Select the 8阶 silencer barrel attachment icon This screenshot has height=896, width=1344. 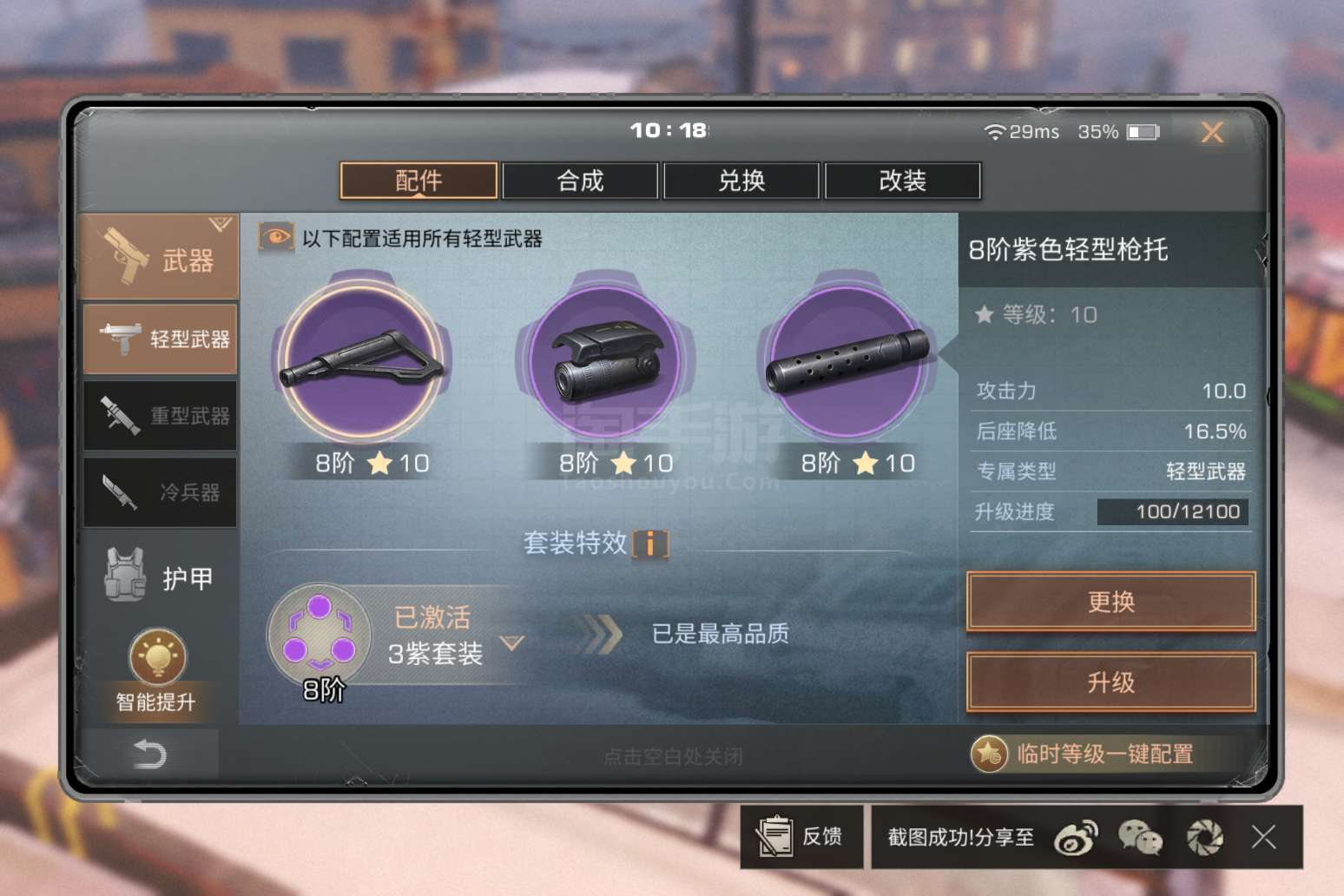coord(847,359)
